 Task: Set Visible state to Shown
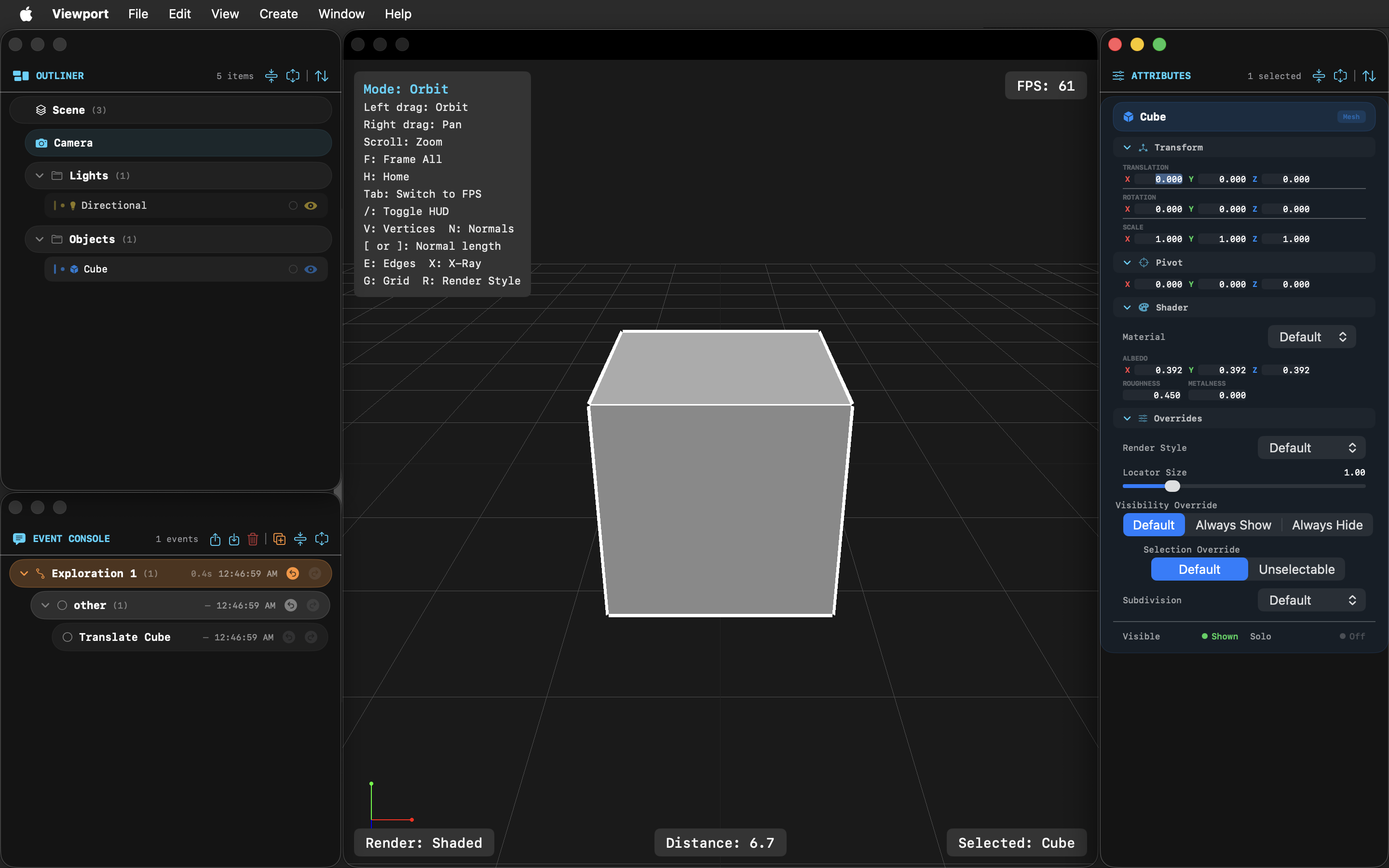(x=1220, y=637)
